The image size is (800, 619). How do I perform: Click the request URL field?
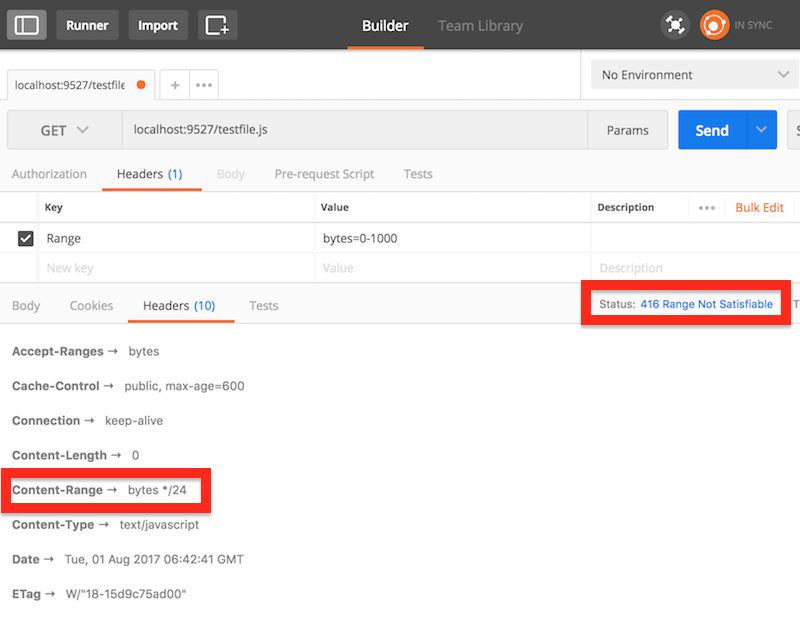[x=355, y=130]
